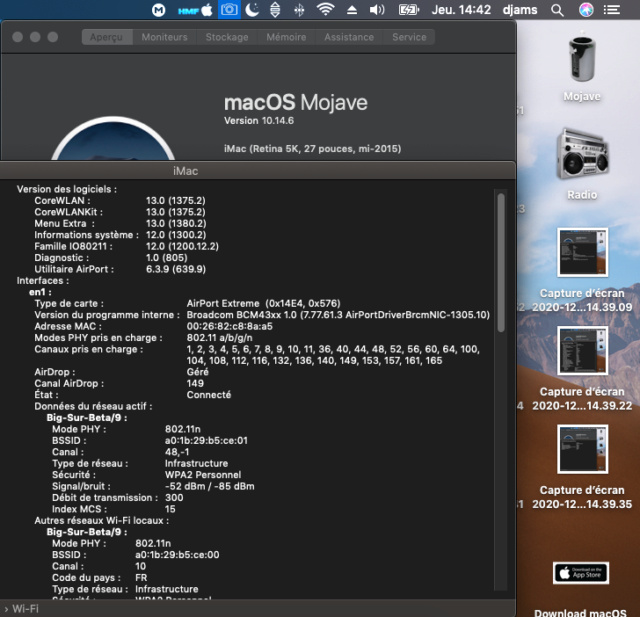The width and height of the screenshot is (640, 617).
Task: Click the HMF Apple menu bar icon
Action: click(x=195, y=10)
